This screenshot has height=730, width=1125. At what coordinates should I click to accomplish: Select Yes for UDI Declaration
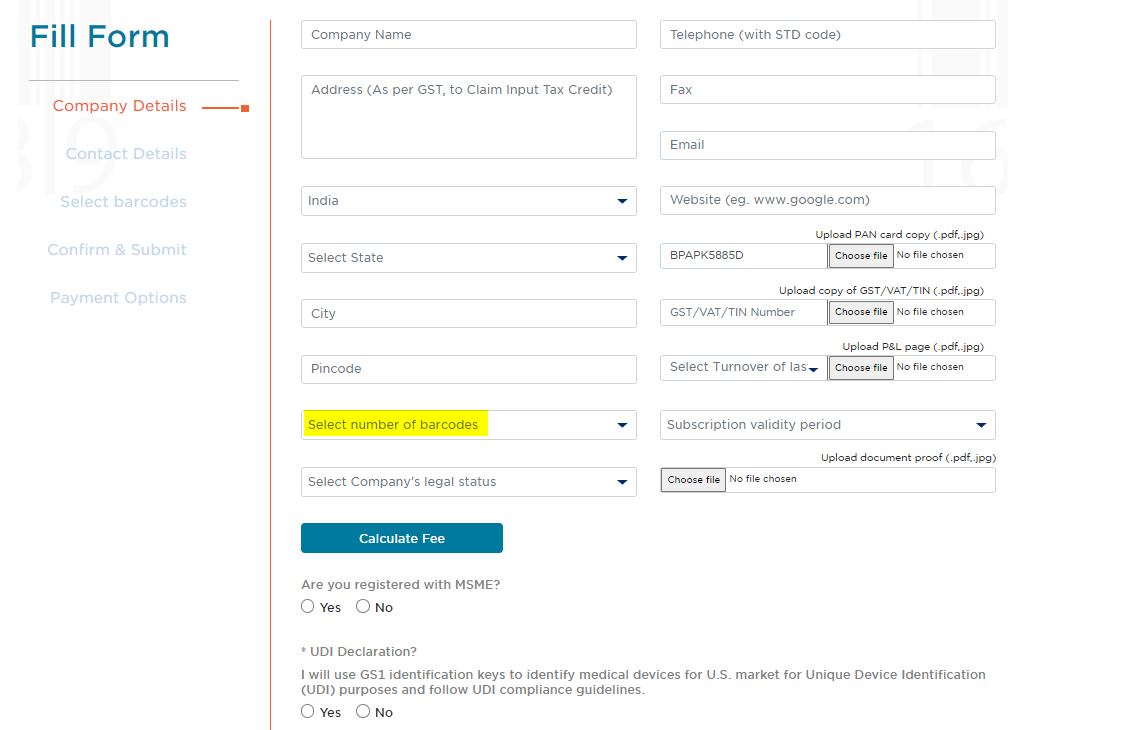click(308, 711)
